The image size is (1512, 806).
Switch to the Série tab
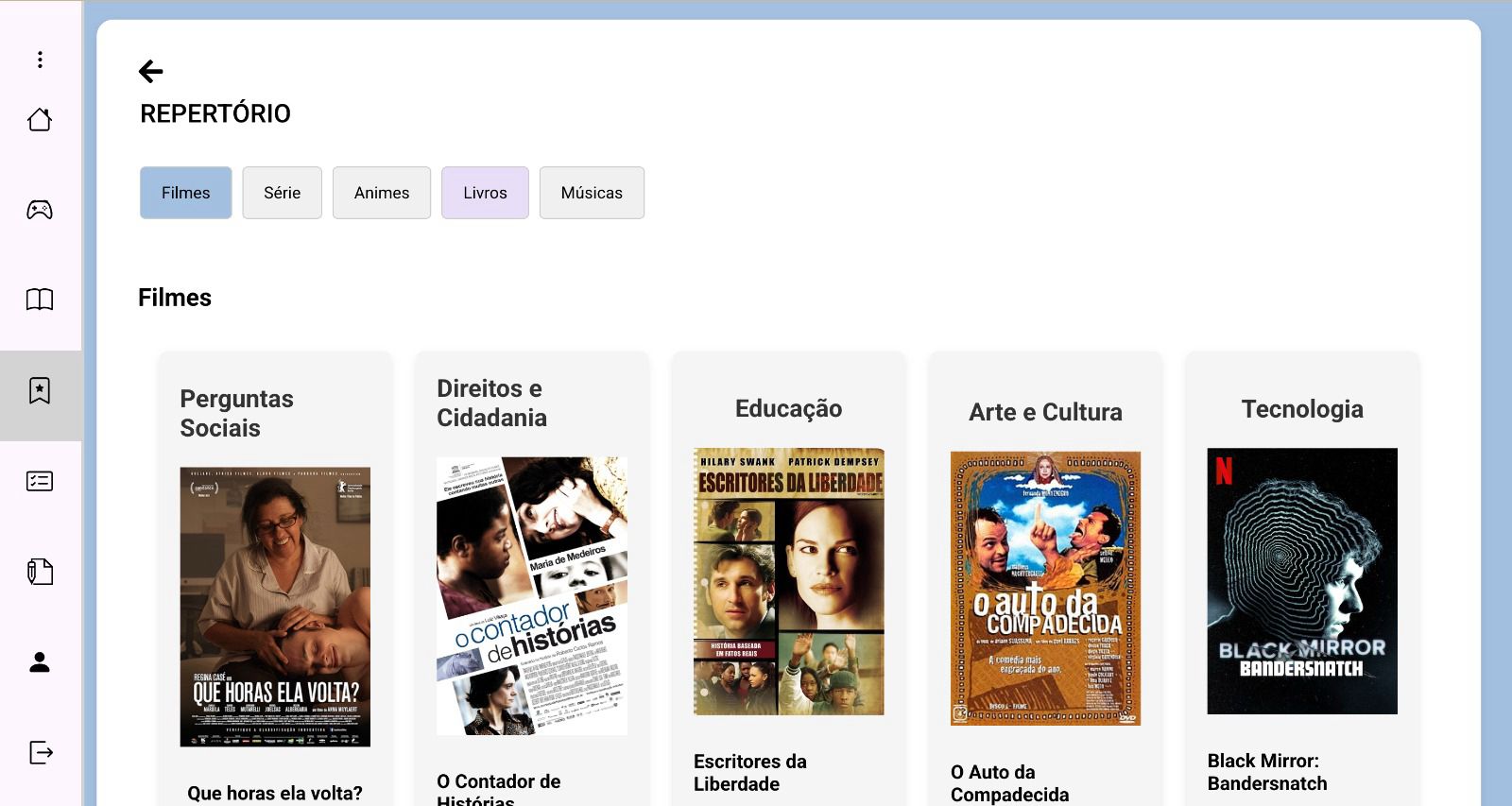tap(282, 193)
